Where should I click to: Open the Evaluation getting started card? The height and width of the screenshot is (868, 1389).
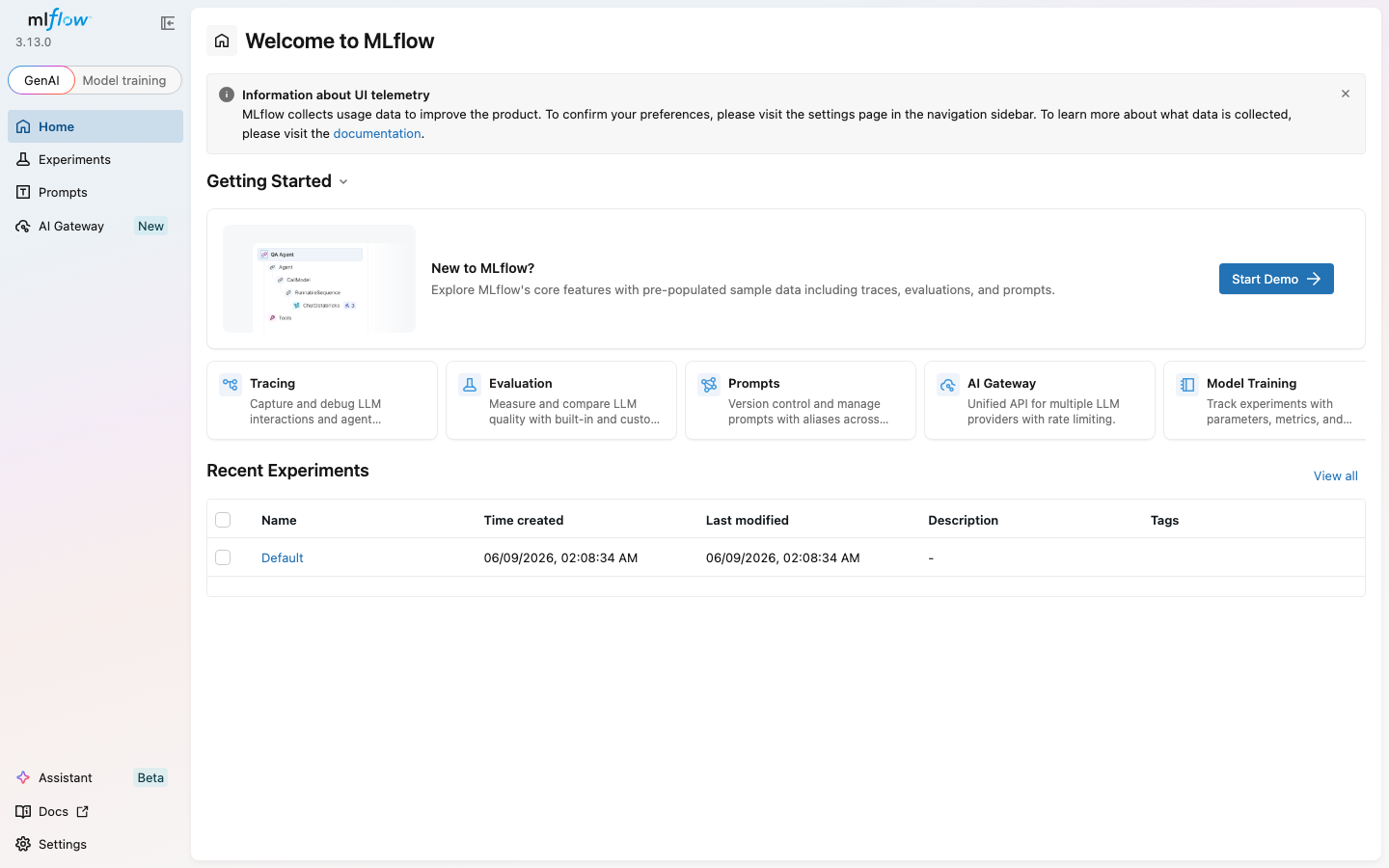click(x=561, y=400)
